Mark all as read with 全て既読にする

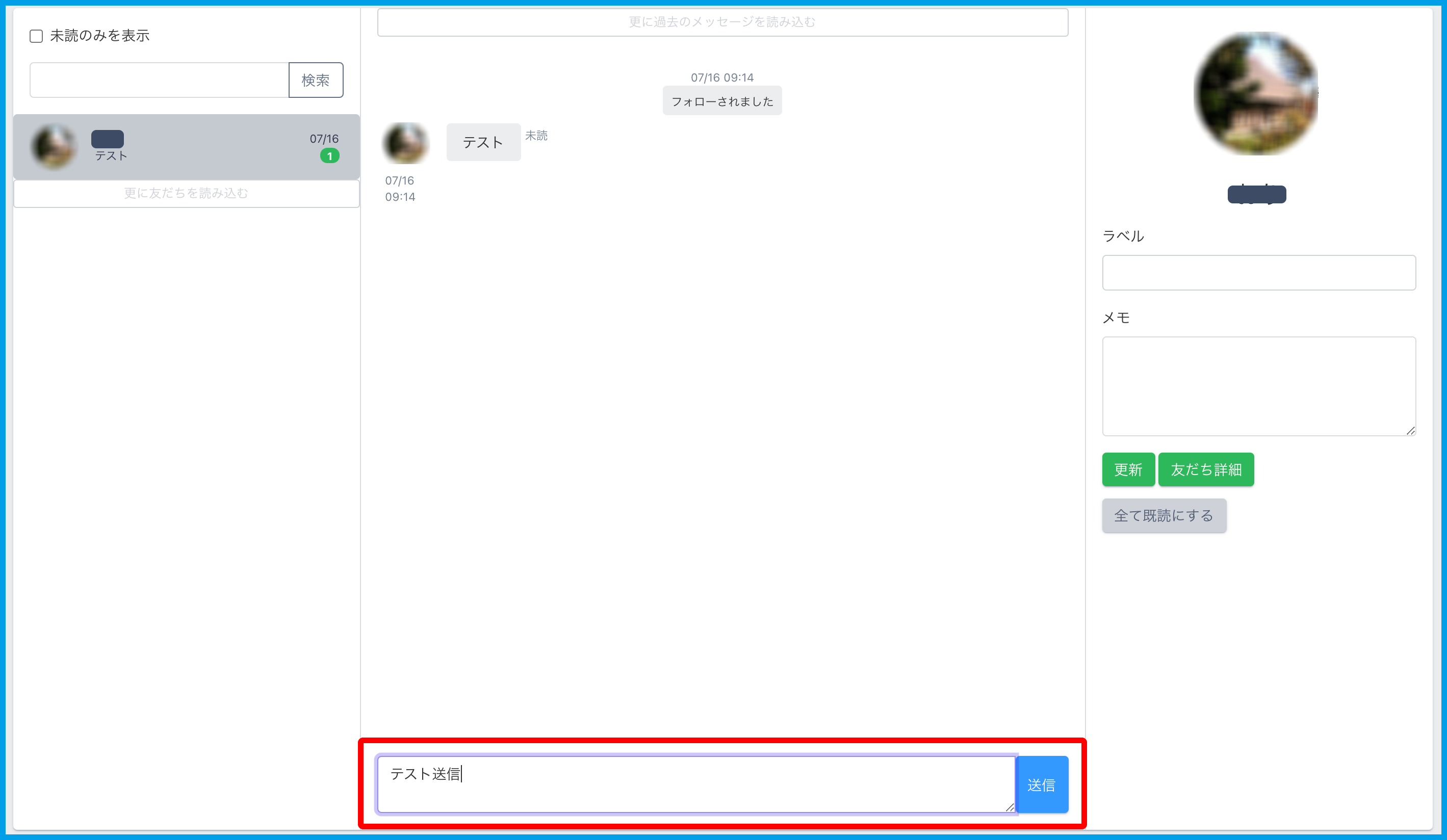pos(1164,516)
